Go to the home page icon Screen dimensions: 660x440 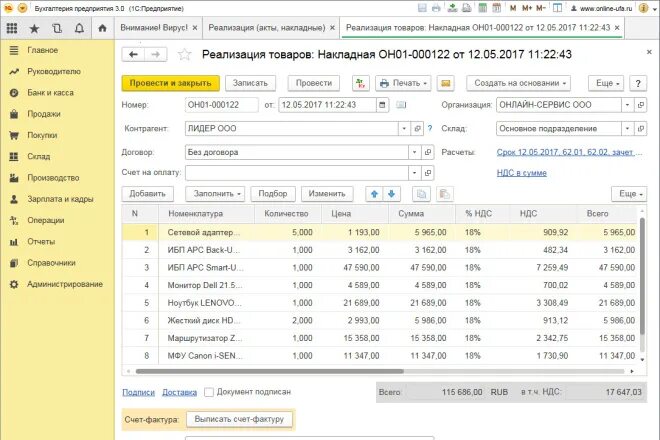click(x=102, y=28)
